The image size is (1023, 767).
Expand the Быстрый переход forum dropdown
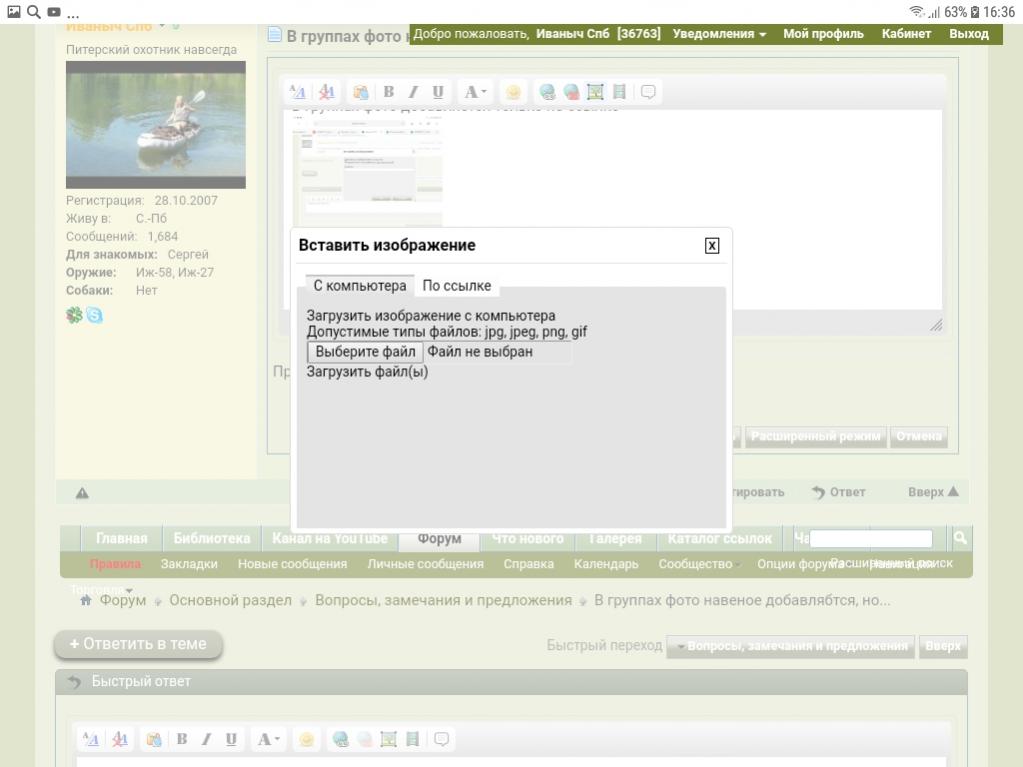point(790,646)
